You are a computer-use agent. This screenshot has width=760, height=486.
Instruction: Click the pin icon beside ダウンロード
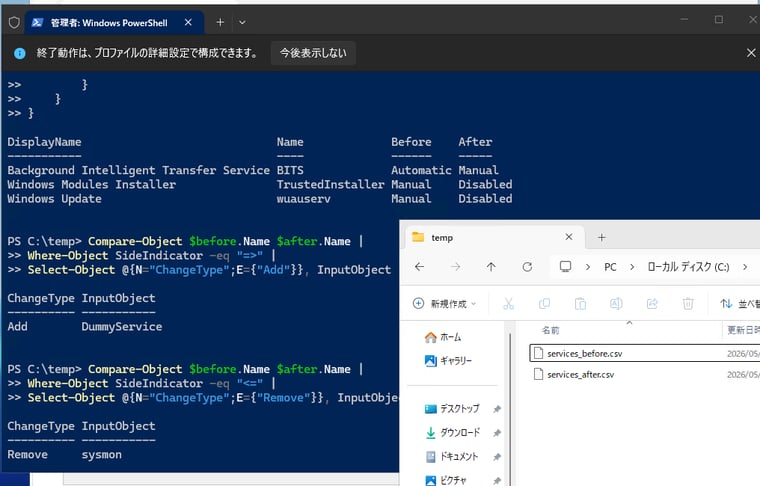click(x=497, y=433)
